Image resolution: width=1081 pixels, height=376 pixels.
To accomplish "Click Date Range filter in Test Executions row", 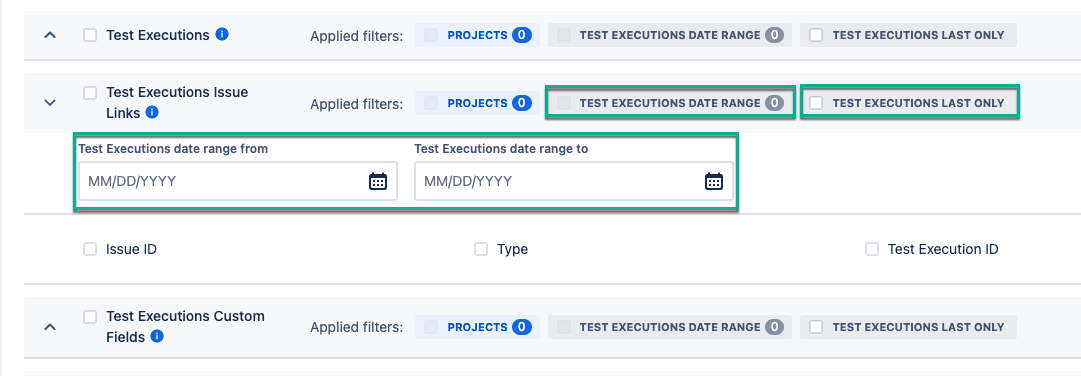I will (670, 35).
